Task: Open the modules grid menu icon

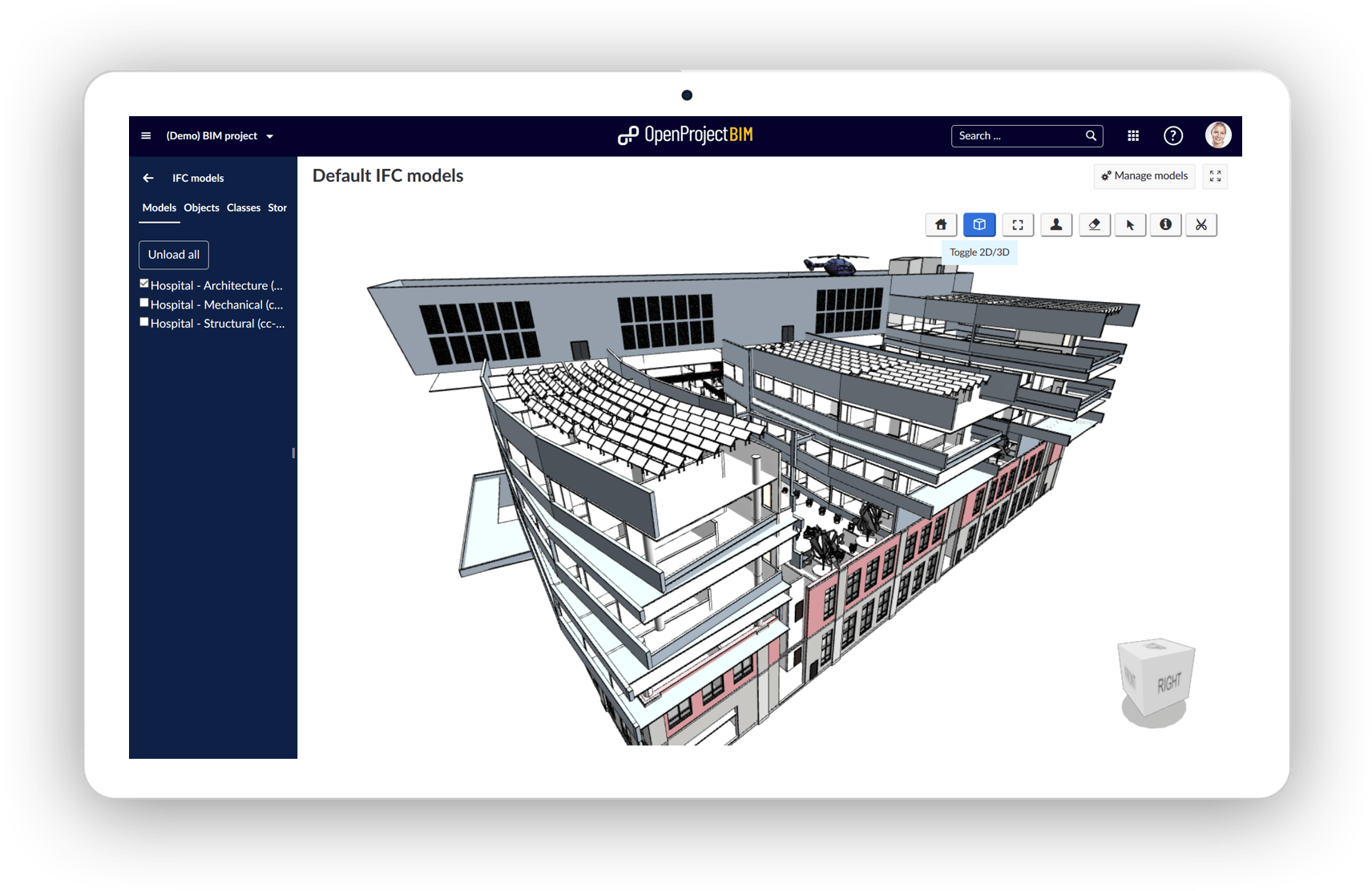Action: [1133, 136]
